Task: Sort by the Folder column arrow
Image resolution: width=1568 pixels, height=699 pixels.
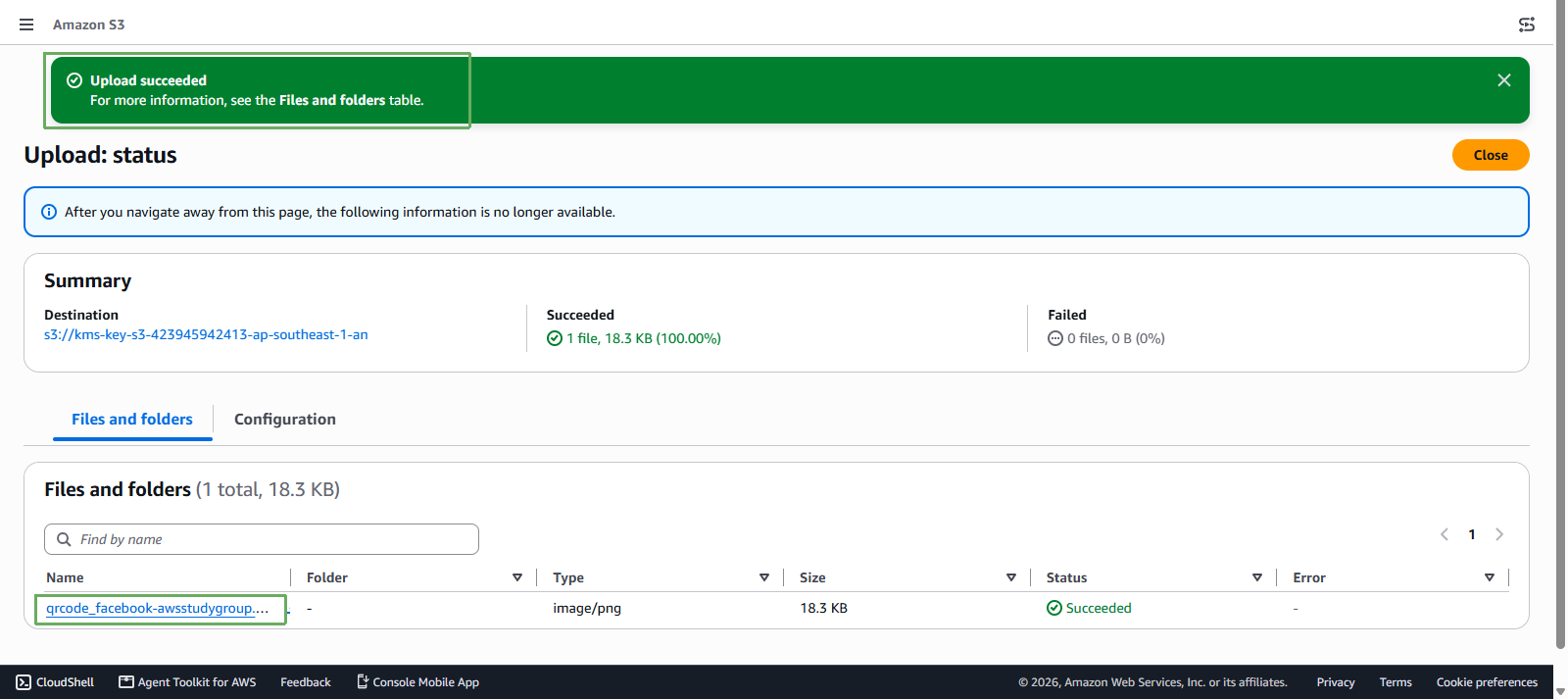Action: tap(517, 577)
